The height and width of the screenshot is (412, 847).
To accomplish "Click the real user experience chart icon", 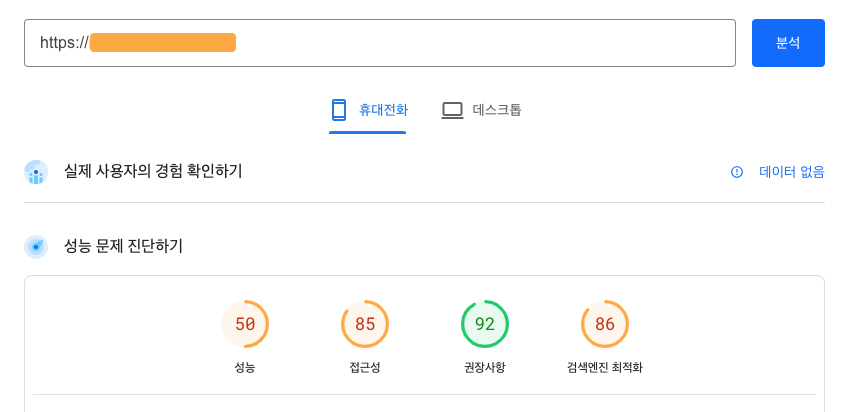I will point(36,172).
